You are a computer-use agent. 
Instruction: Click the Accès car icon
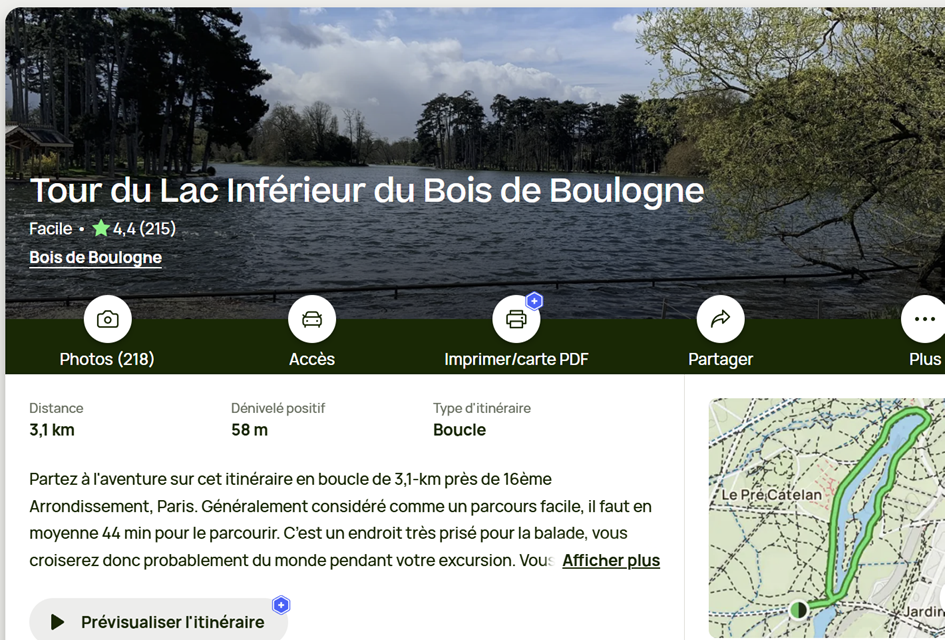tap(312, 320)
